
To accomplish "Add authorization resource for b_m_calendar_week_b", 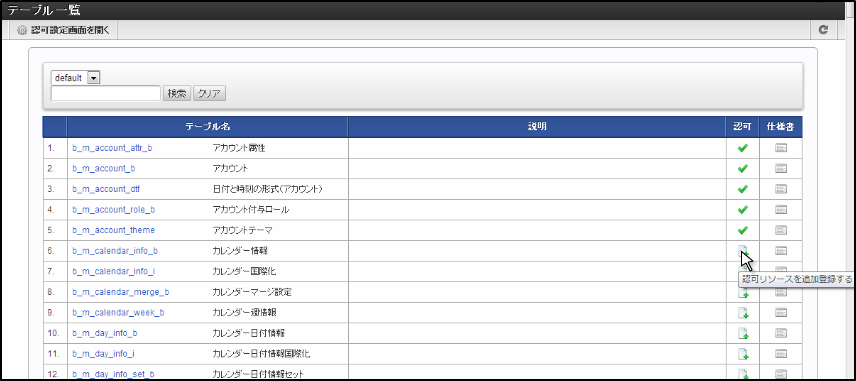I will 743,313.
